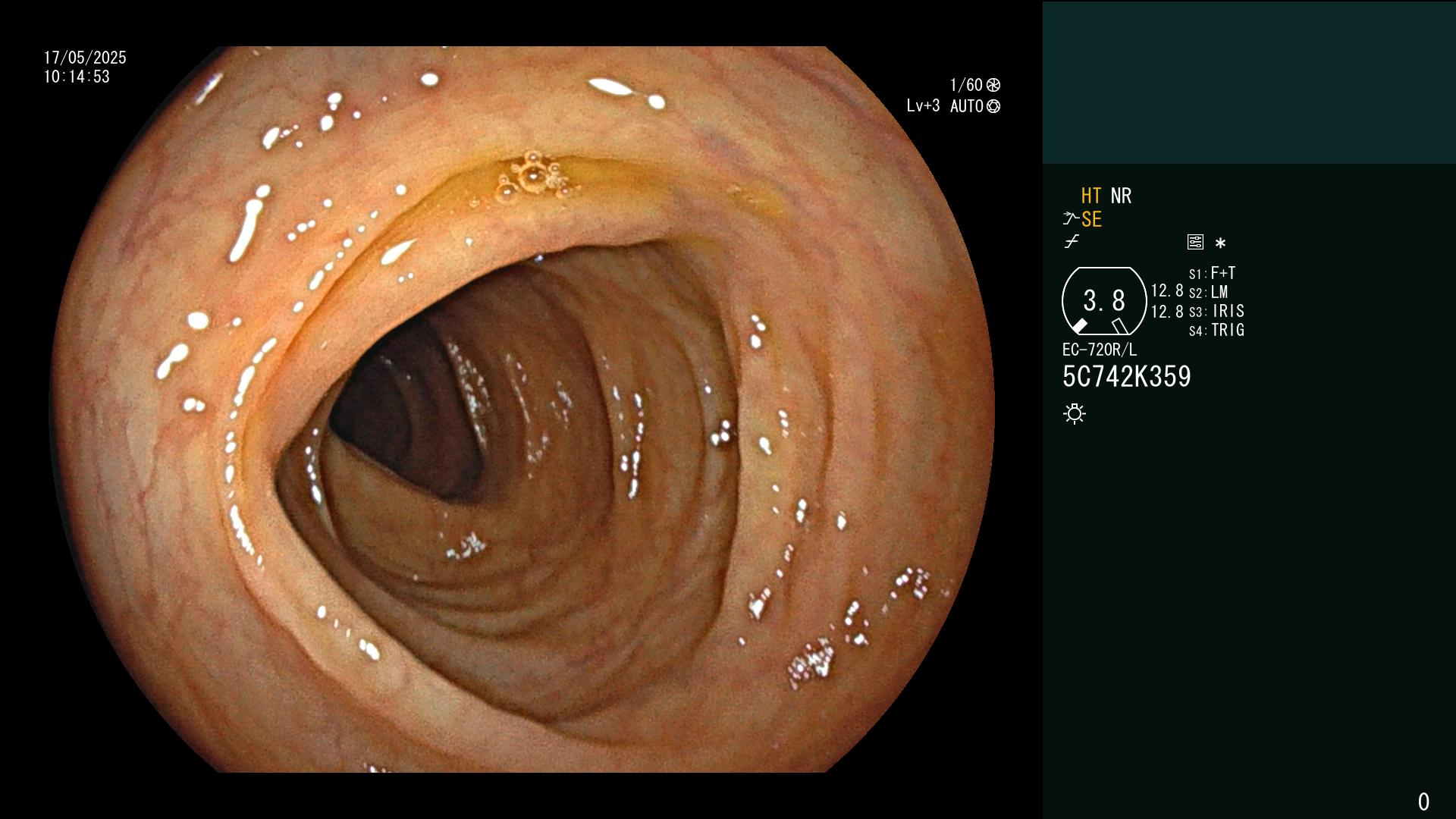Image resolution: width=1456 pixels, height=819 pixels.
Task: Click the Lv+3 brightness level value
Action: point(923,106)
